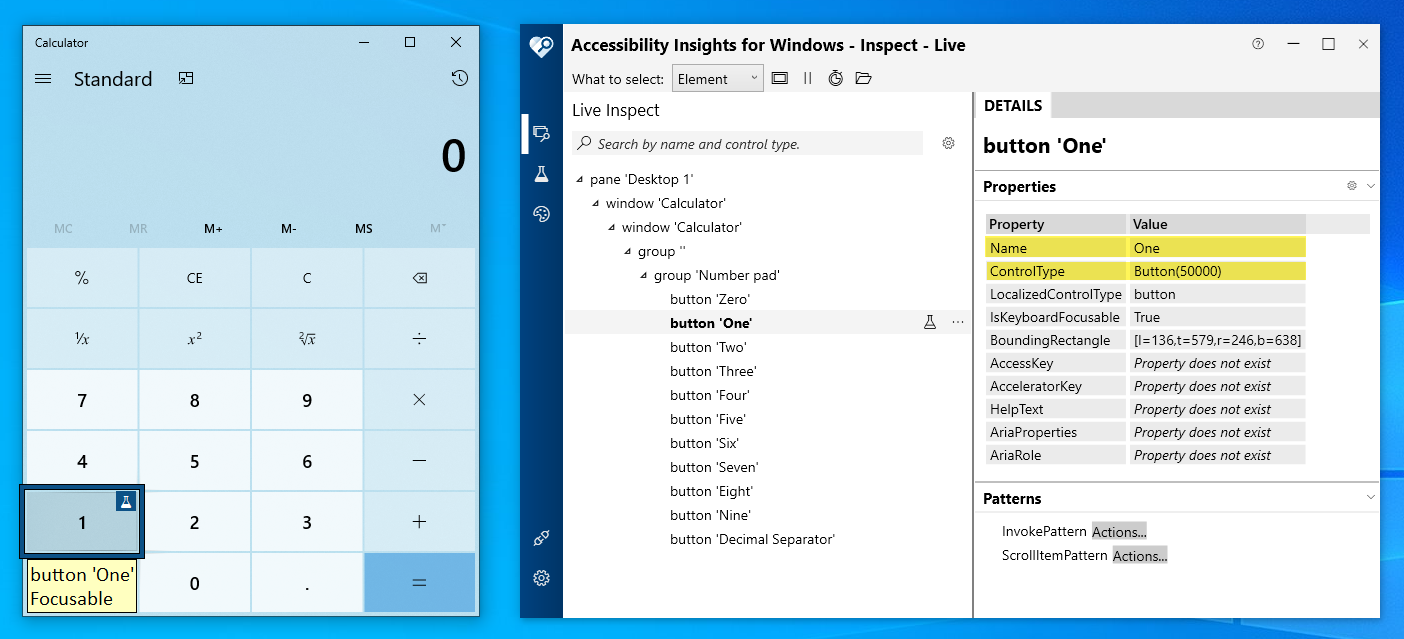Click the Button(50000) ControlType value
Image resolution: width=1404 pixels, height=639 pixels.
[1217, 271]
